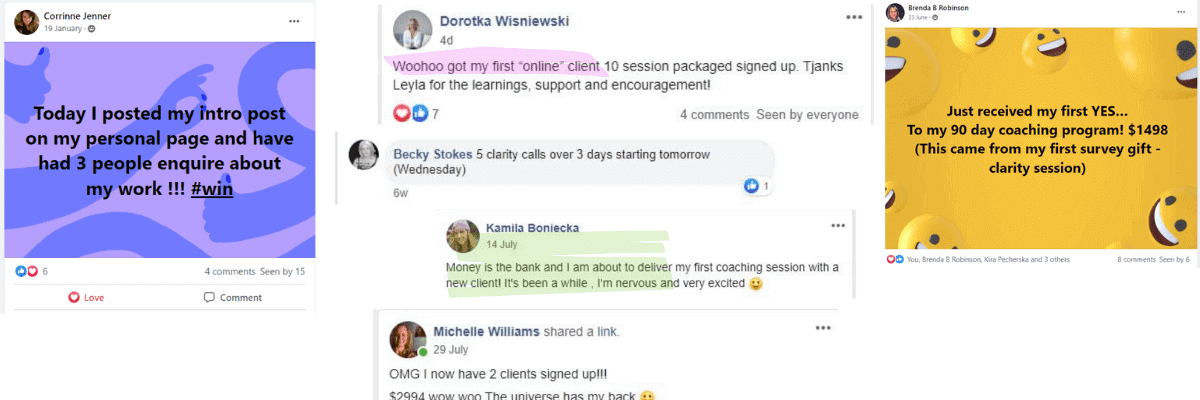The image size is (1200, 400).
Task: Click the #win hashtag link
Action: pos(215,187)
